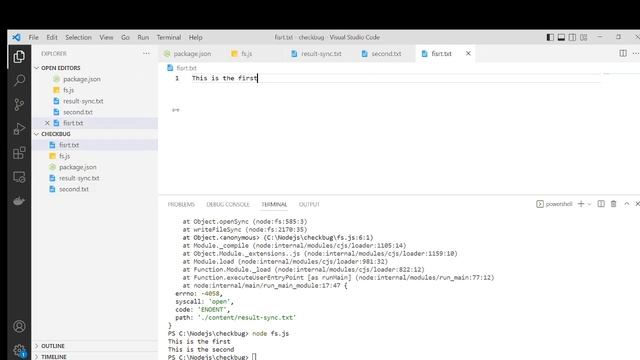
Task: Toggle the primary side bar layout icon
Action: coord(550,37)
